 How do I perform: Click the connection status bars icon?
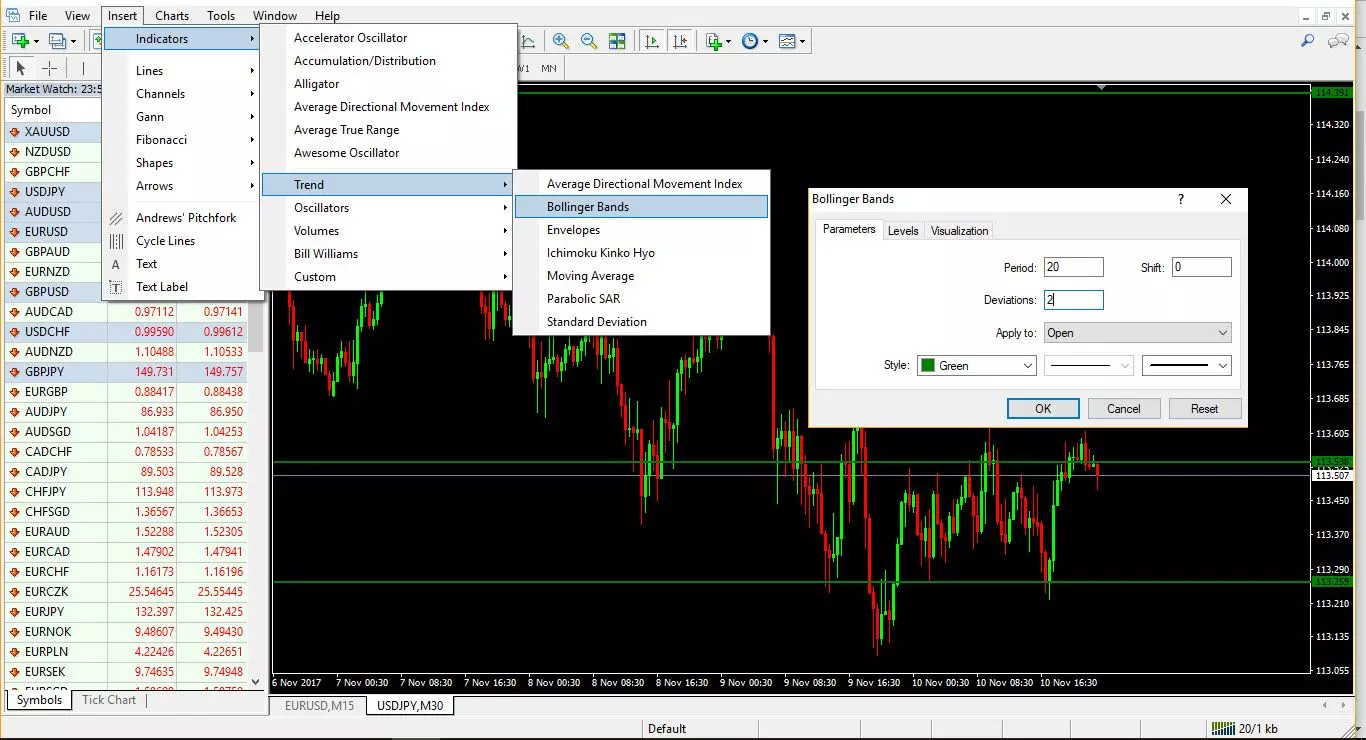pyautogui.click(x=1221, y=729)
